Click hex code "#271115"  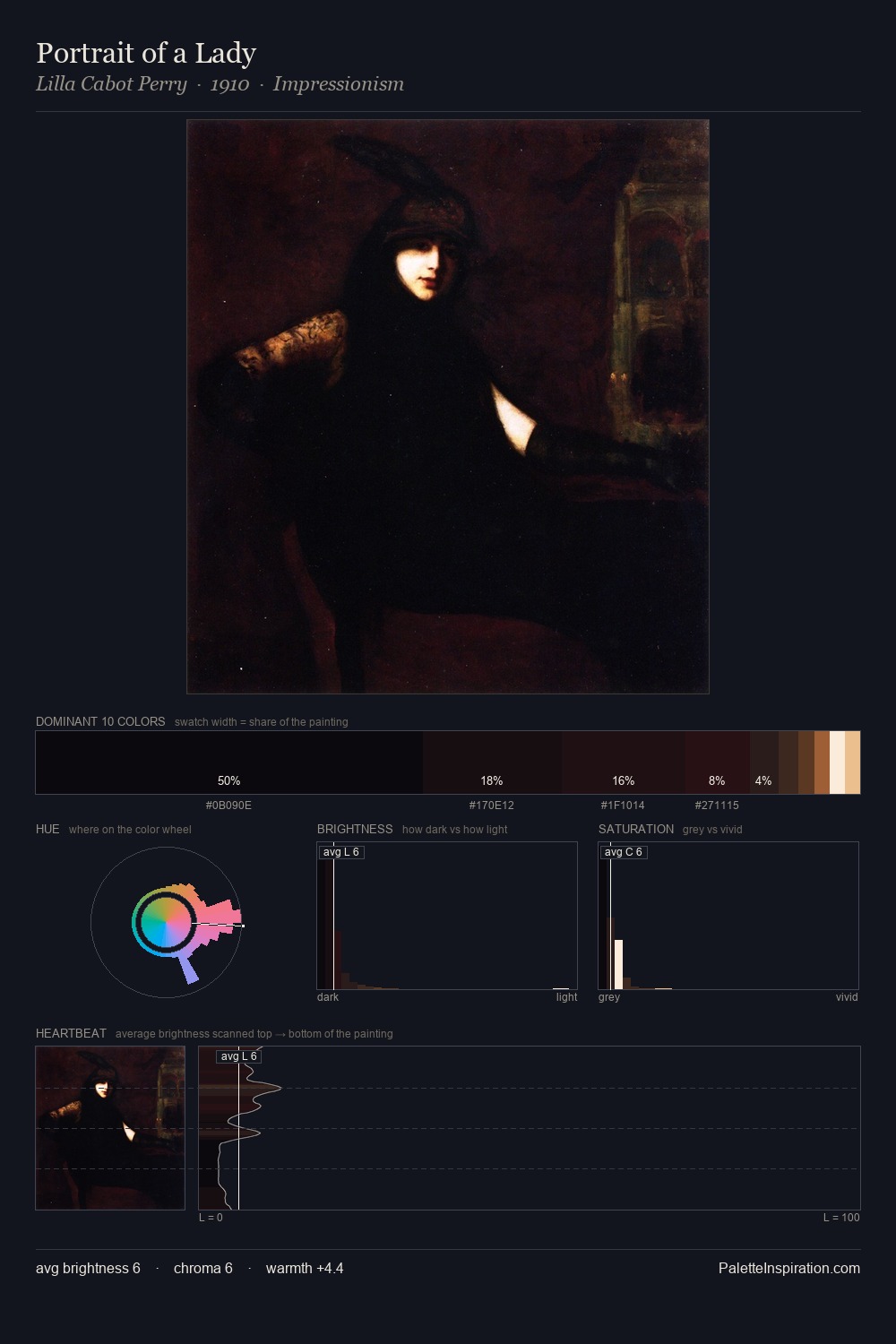coord(717,806)
